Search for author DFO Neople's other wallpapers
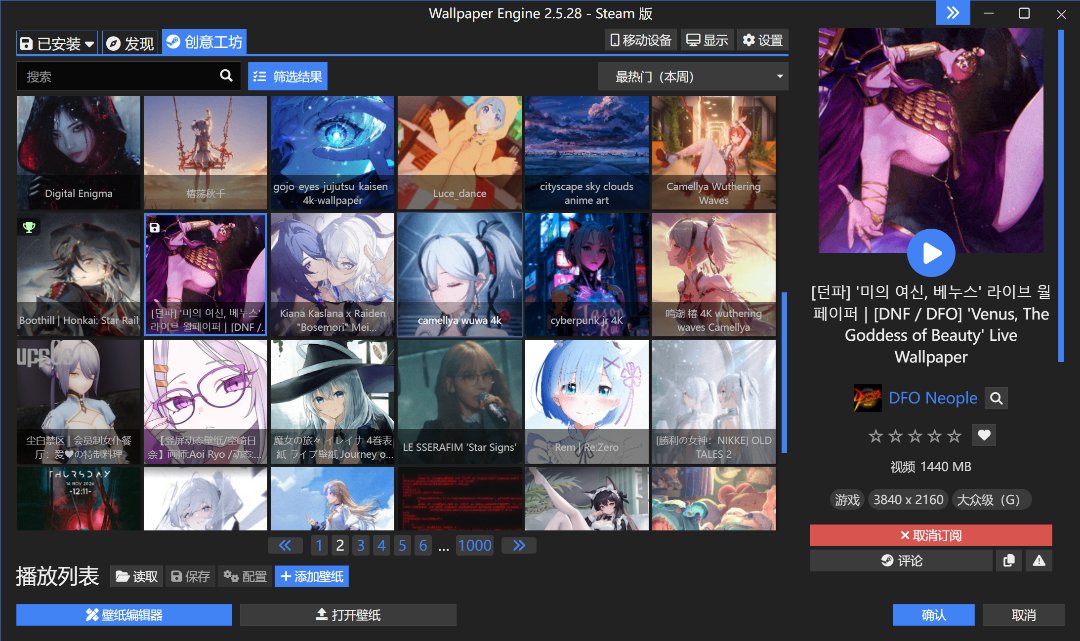Image resolution: width=1080 pixels, height=641 pixels. 996,398
